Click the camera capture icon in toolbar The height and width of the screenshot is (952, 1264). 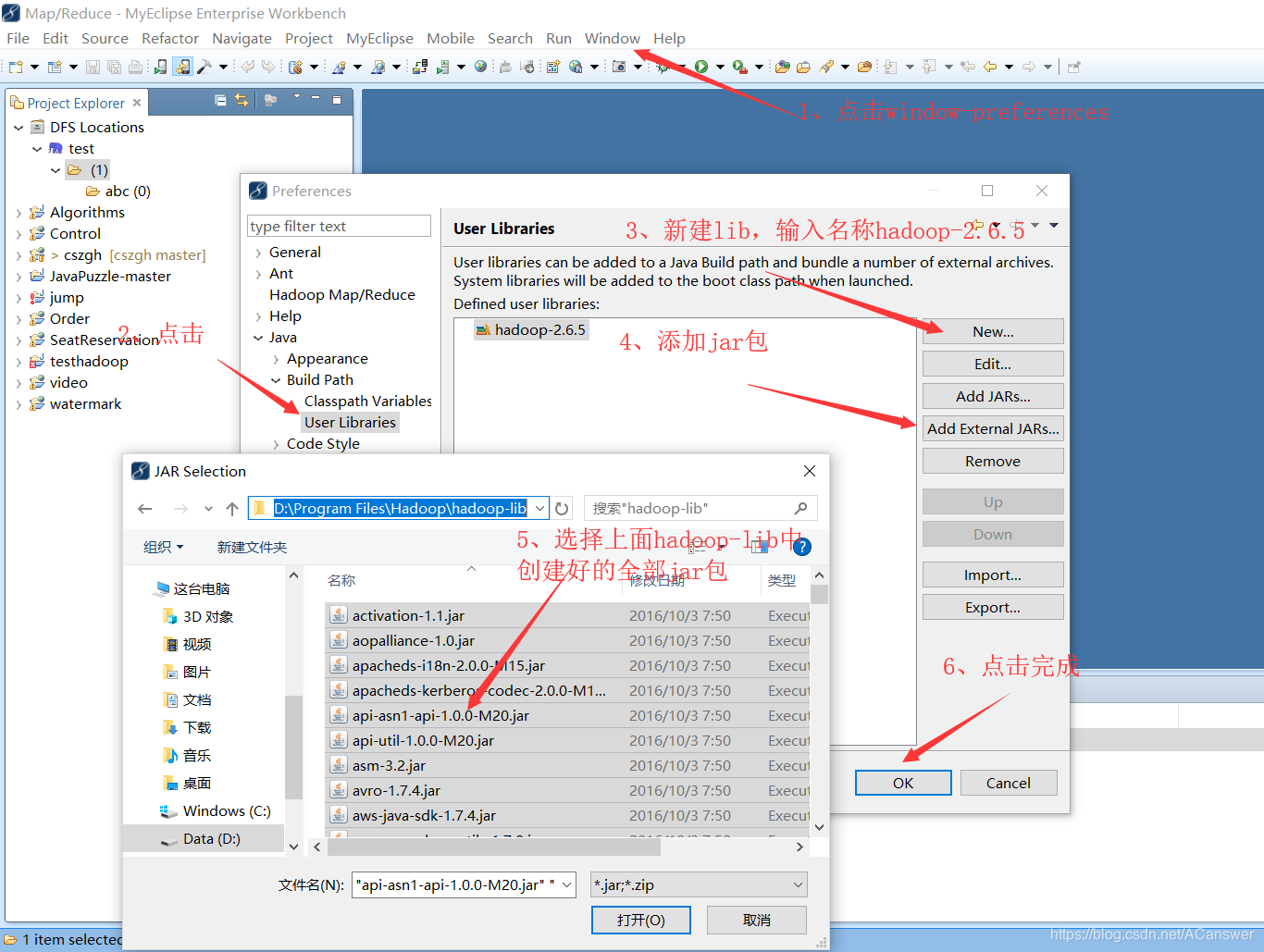(619, 67)
